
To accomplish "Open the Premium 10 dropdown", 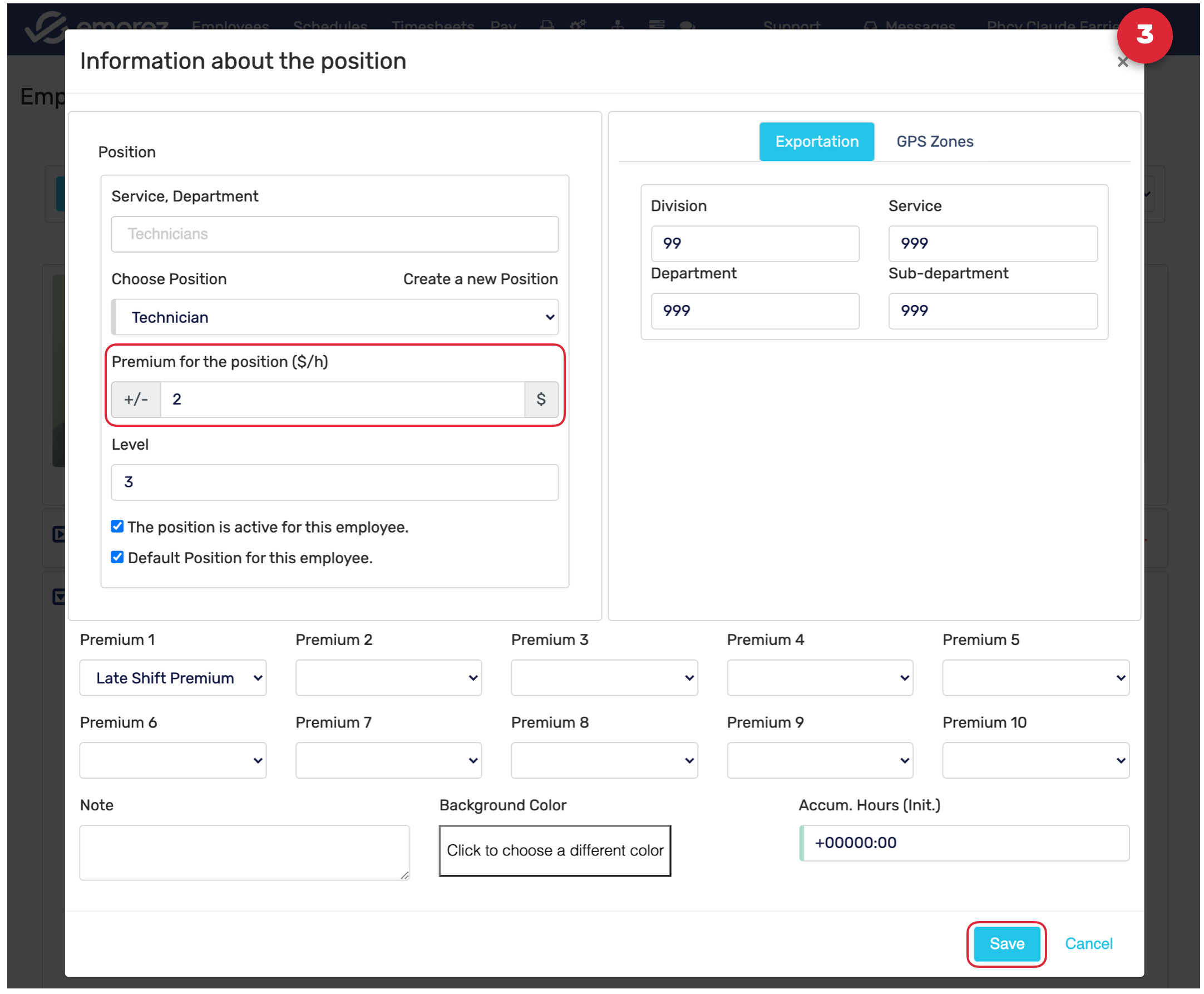I will pyautogui.click(x=1035, y=760).
